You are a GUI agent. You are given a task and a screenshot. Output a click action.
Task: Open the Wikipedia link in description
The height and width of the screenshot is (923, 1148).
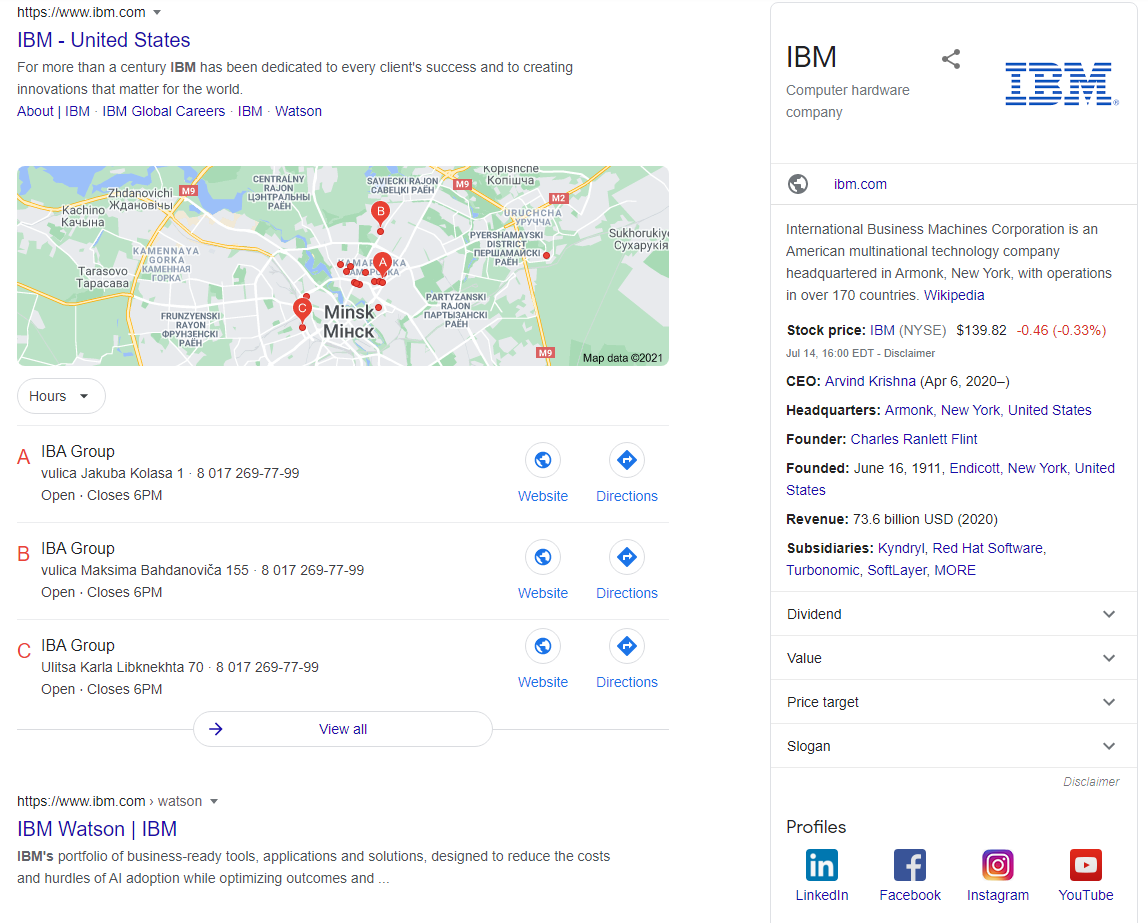pyautogui.click(x=953, y=295)
